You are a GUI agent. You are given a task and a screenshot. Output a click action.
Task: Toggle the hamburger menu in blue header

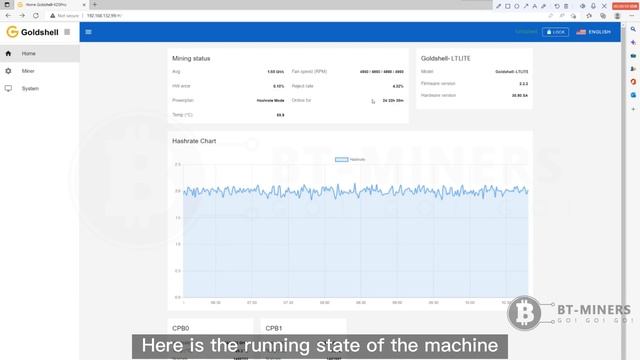coord(89,32)
